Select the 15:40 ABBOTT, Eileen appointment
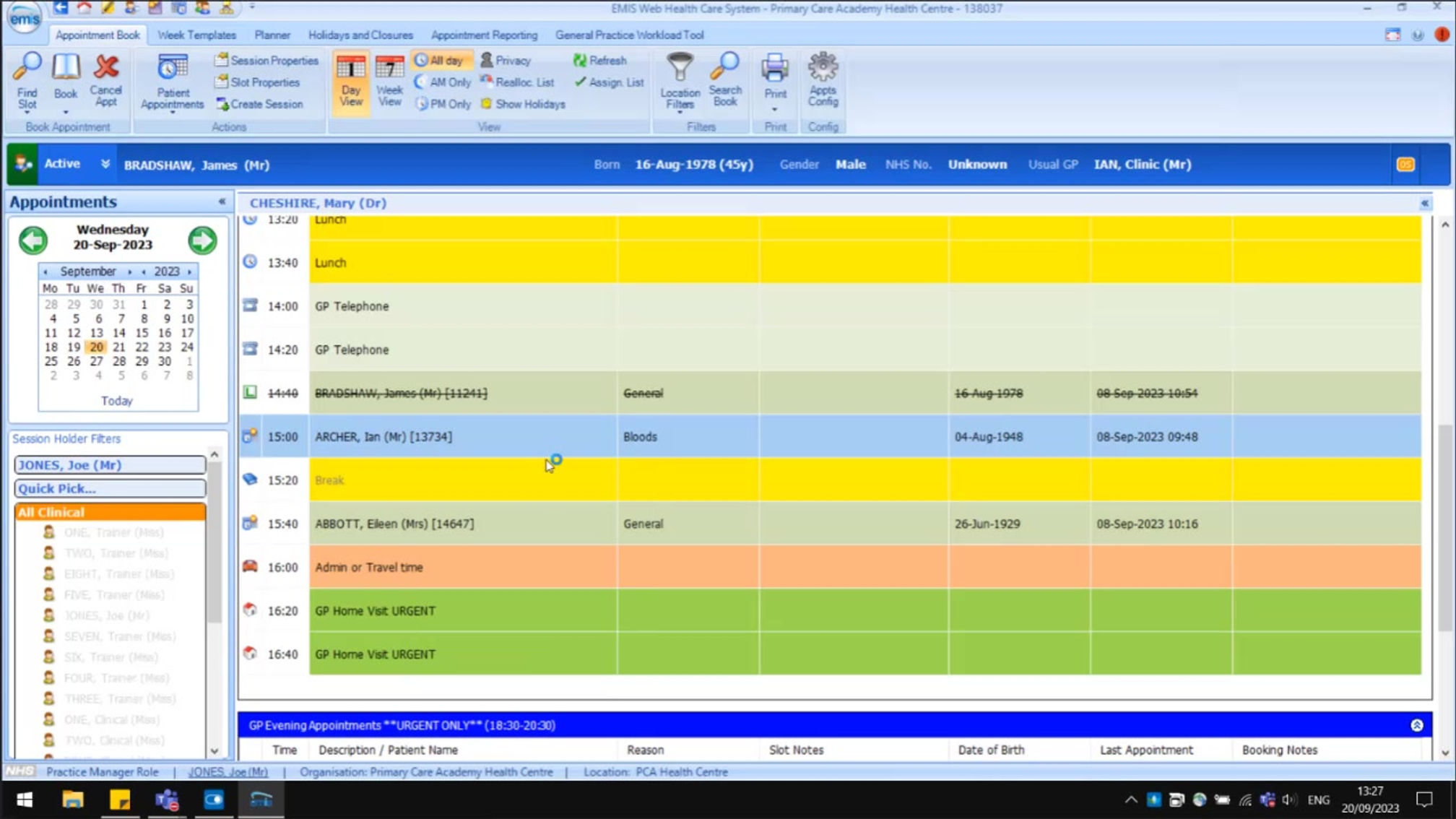 pos(829,524)
